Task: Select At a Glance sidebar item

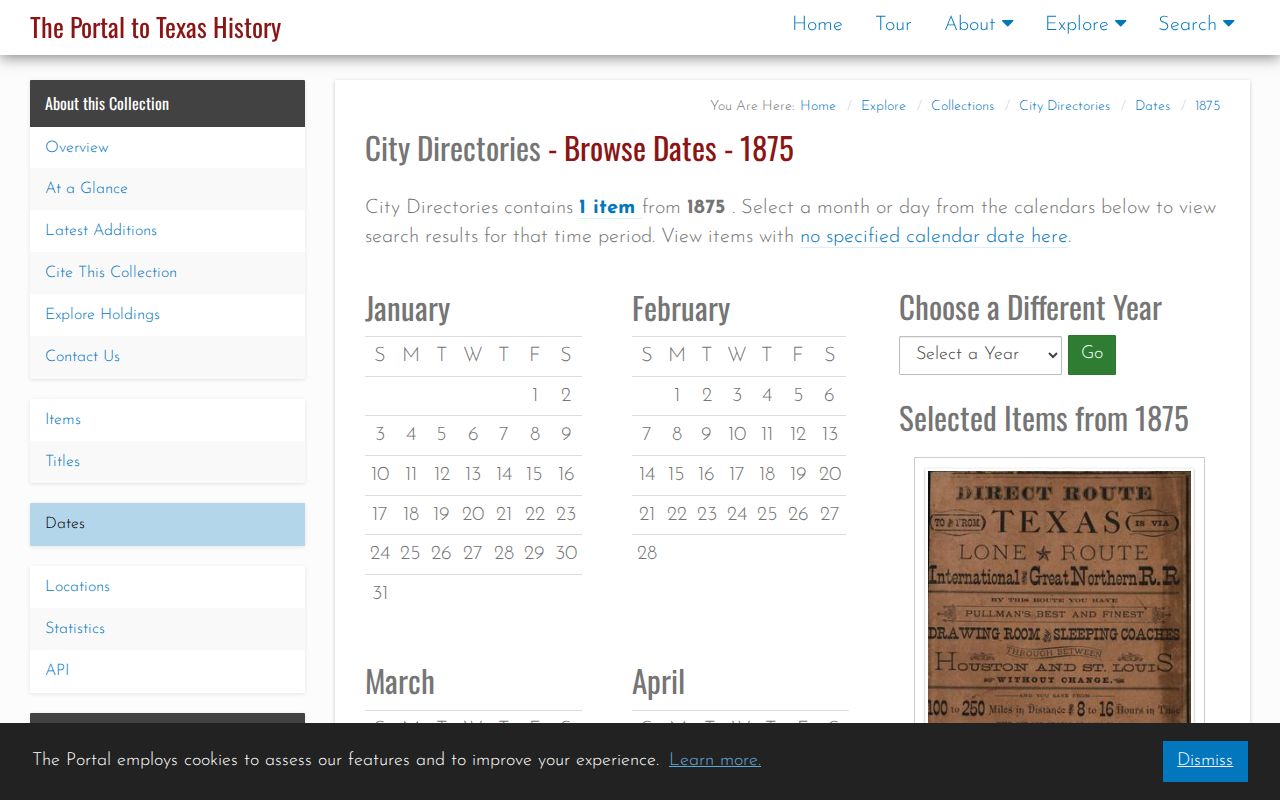Action: tap(167, 188)
